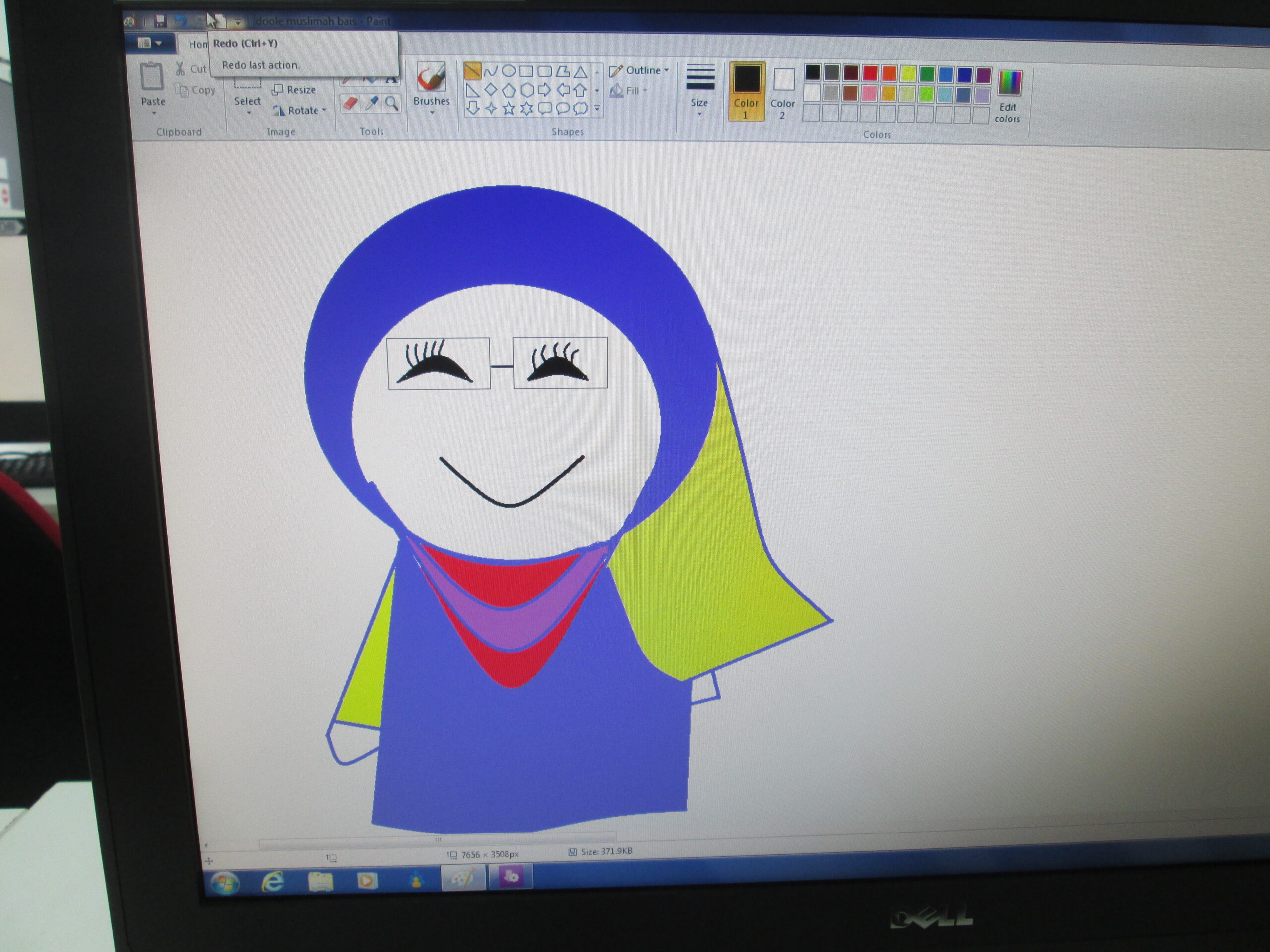Pick the red color swatch
This screenshot has height=952, width=1270.
tap(870, 73)
